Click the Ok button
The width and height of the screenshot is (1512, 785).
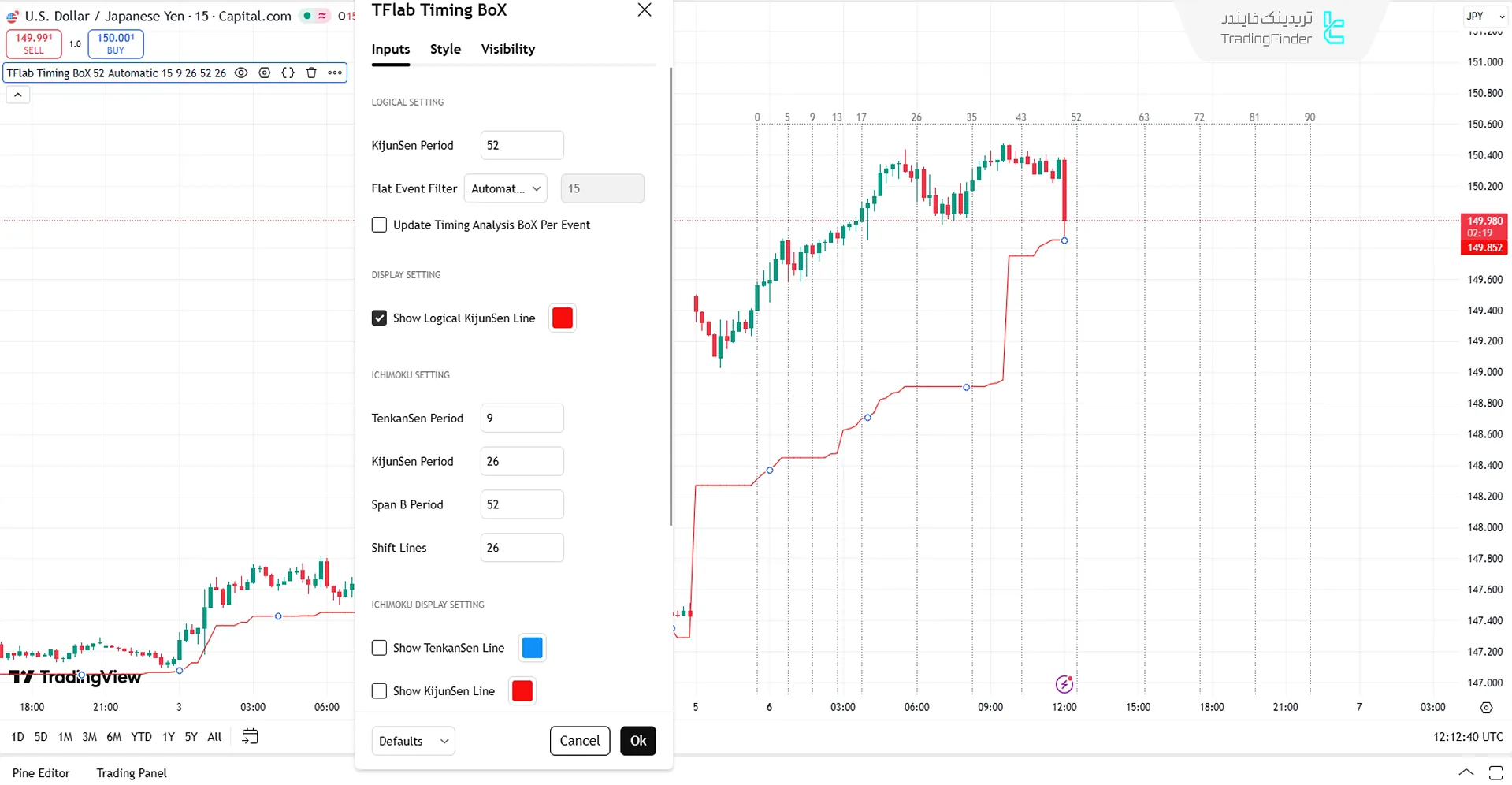click(637, 741)
